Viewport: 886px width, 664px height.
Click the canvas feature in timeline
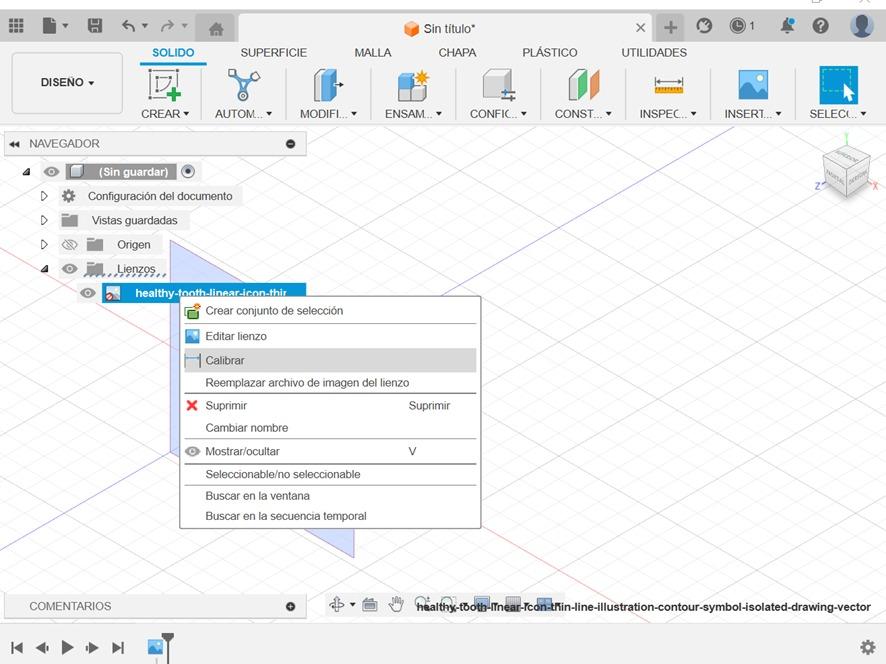155,647
